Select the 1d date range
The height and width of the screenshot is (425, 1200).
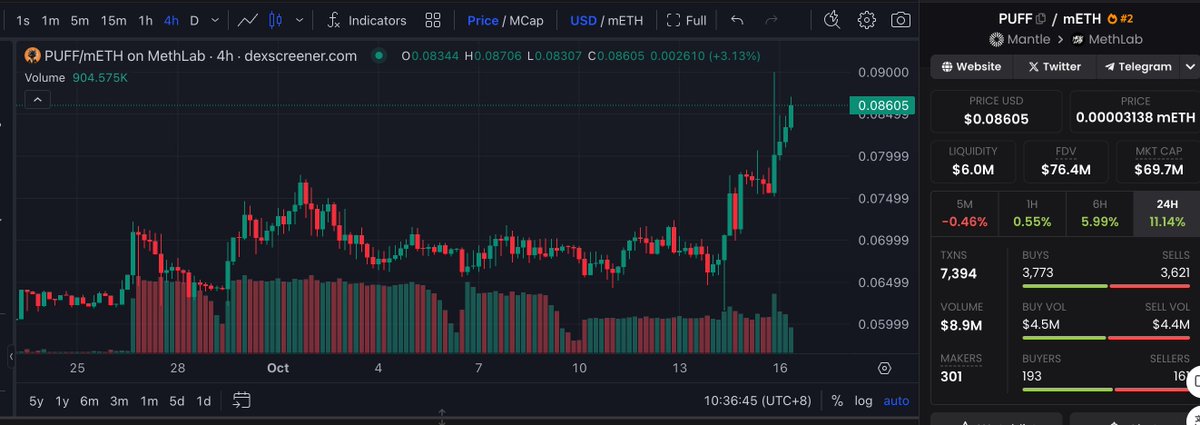[x=203, y=401]
